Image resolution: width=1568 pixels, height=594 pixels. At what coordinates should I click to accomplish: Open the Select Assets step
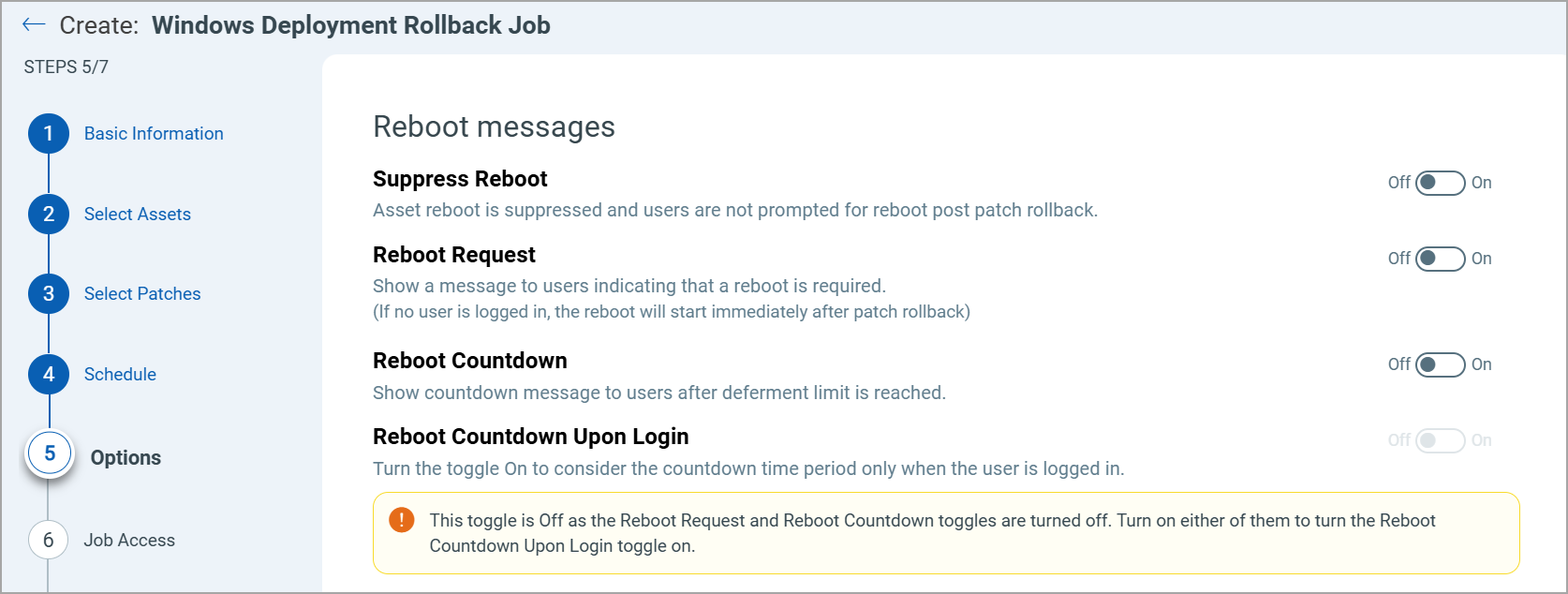tap(137, 214)
